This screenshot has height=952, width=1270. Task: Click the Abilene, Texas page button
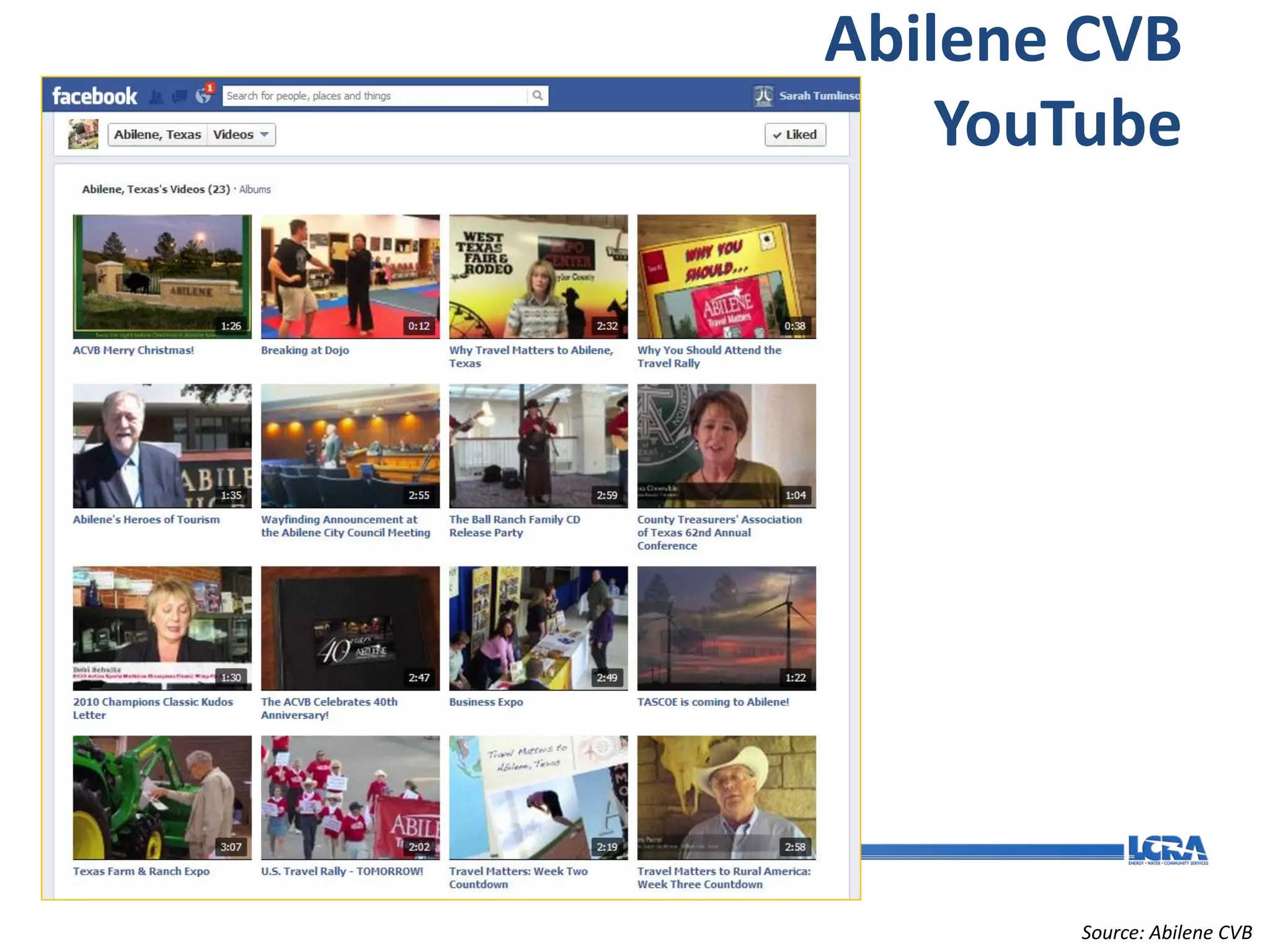(x=158, y=134)
